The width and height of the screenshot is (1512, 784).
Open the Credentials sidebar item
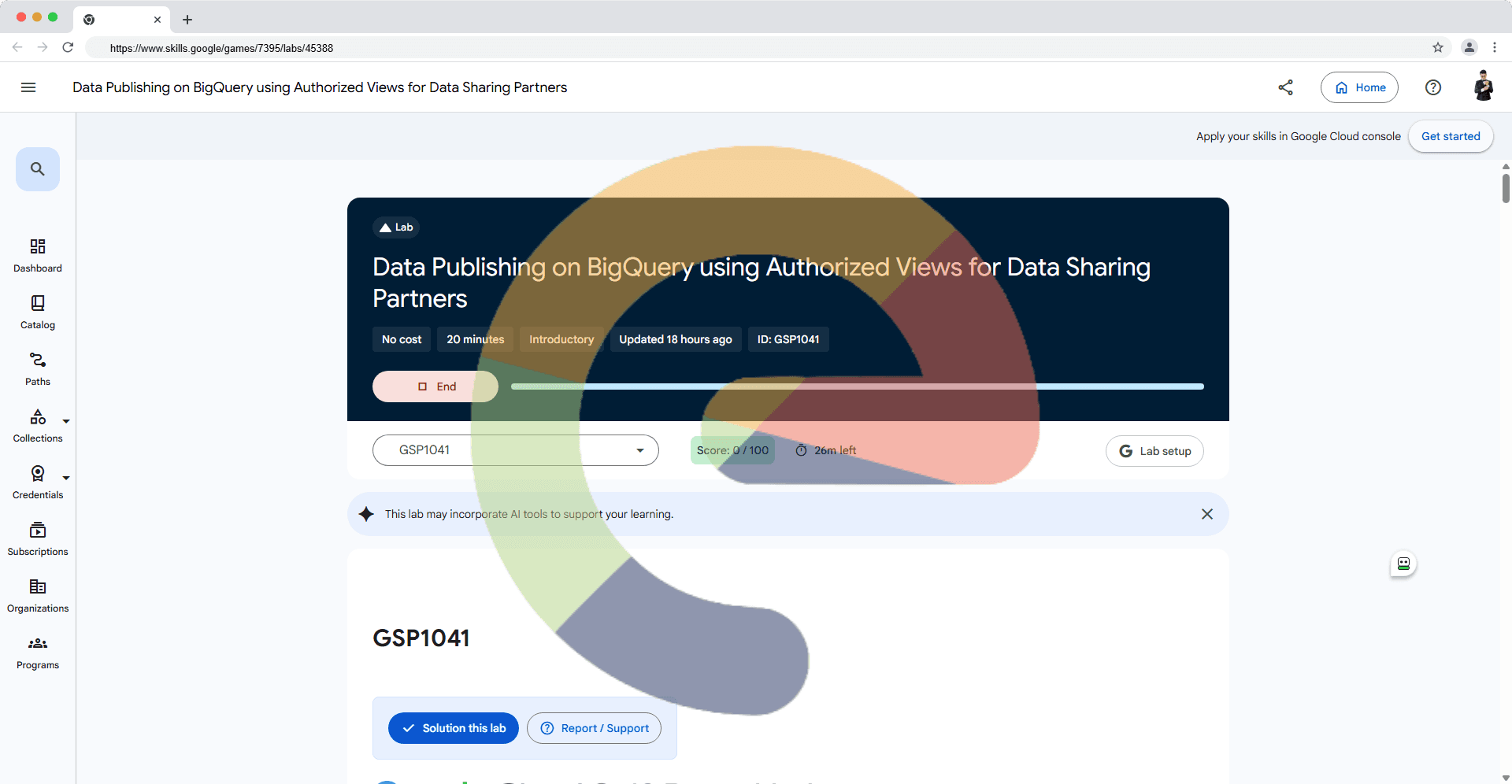(38, 483)
